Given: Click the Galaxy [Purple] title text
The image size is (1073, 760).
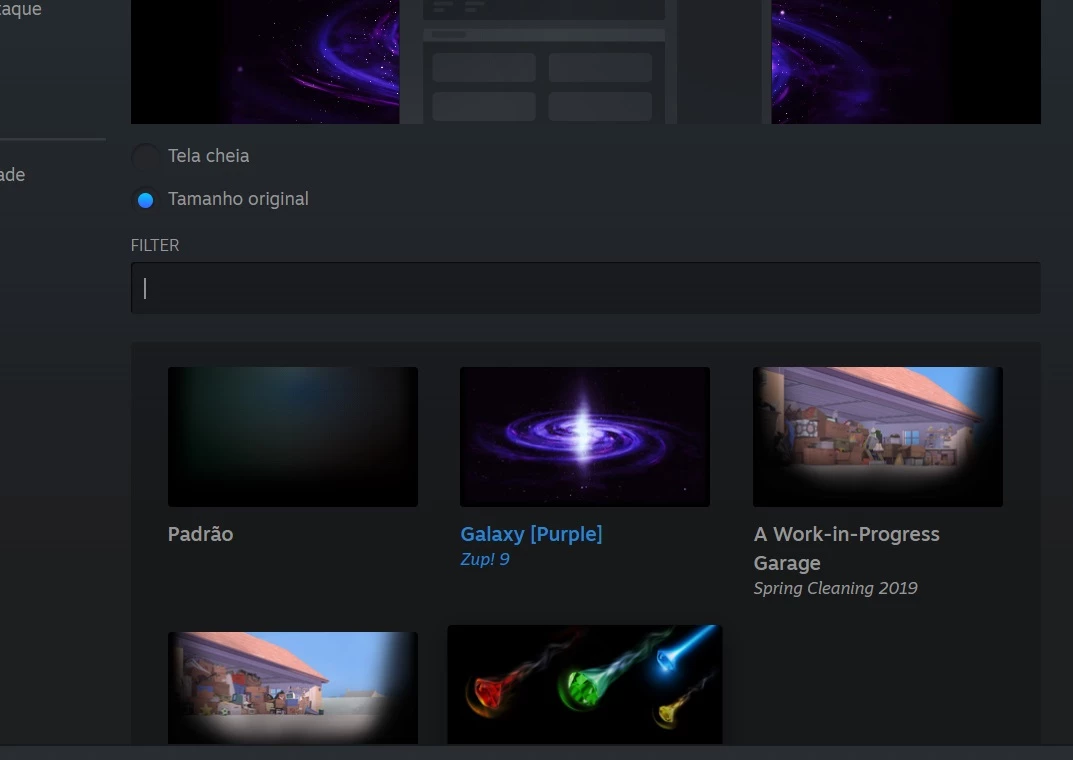Looking at the screenshot, I should tap(531, 534).
